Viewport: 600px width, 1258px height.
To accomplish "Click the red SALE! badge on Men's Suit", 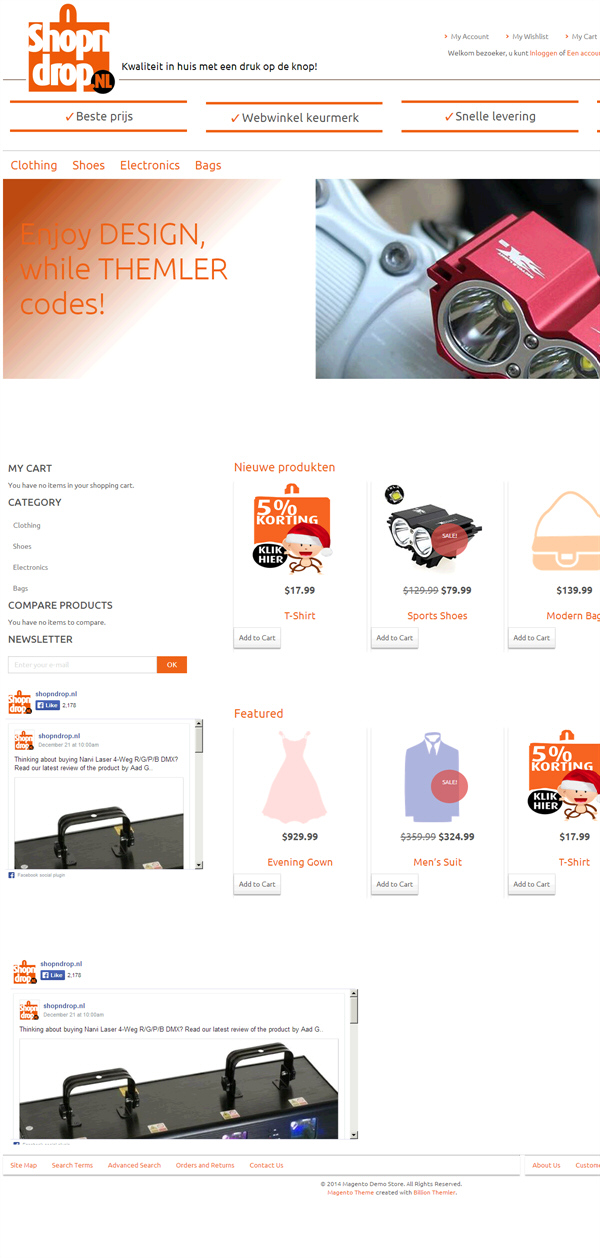I will 449,782.
